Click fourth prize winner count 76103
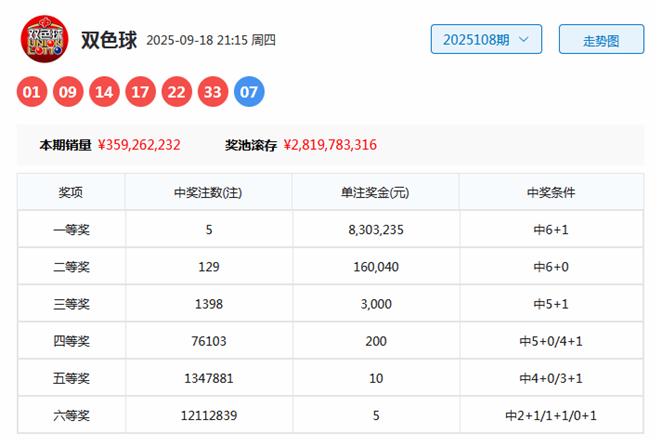 (209, 341)
